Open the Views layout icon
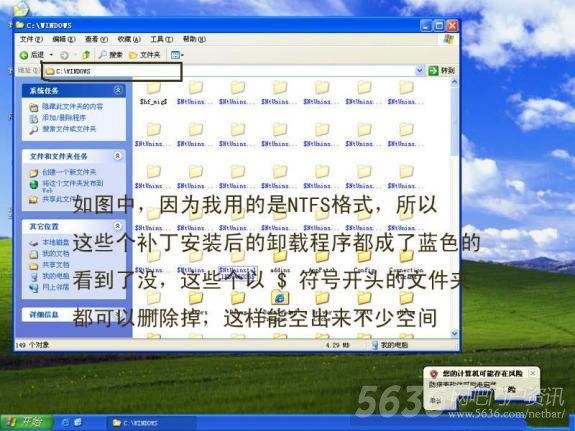This screenshot has height=431, width=575. coord(177,55)
